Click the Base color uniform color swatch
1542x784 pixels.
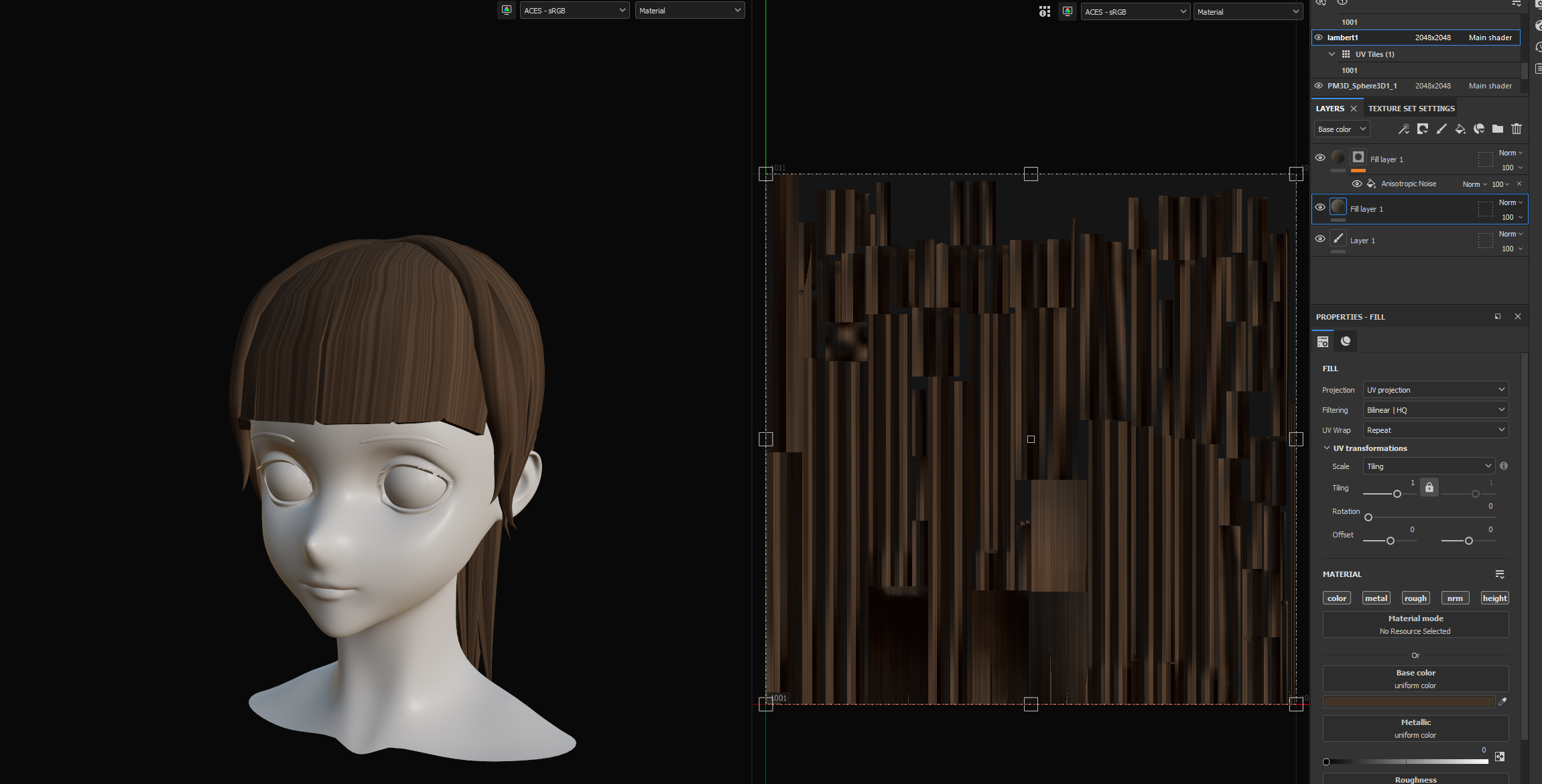coord(1409,702)
